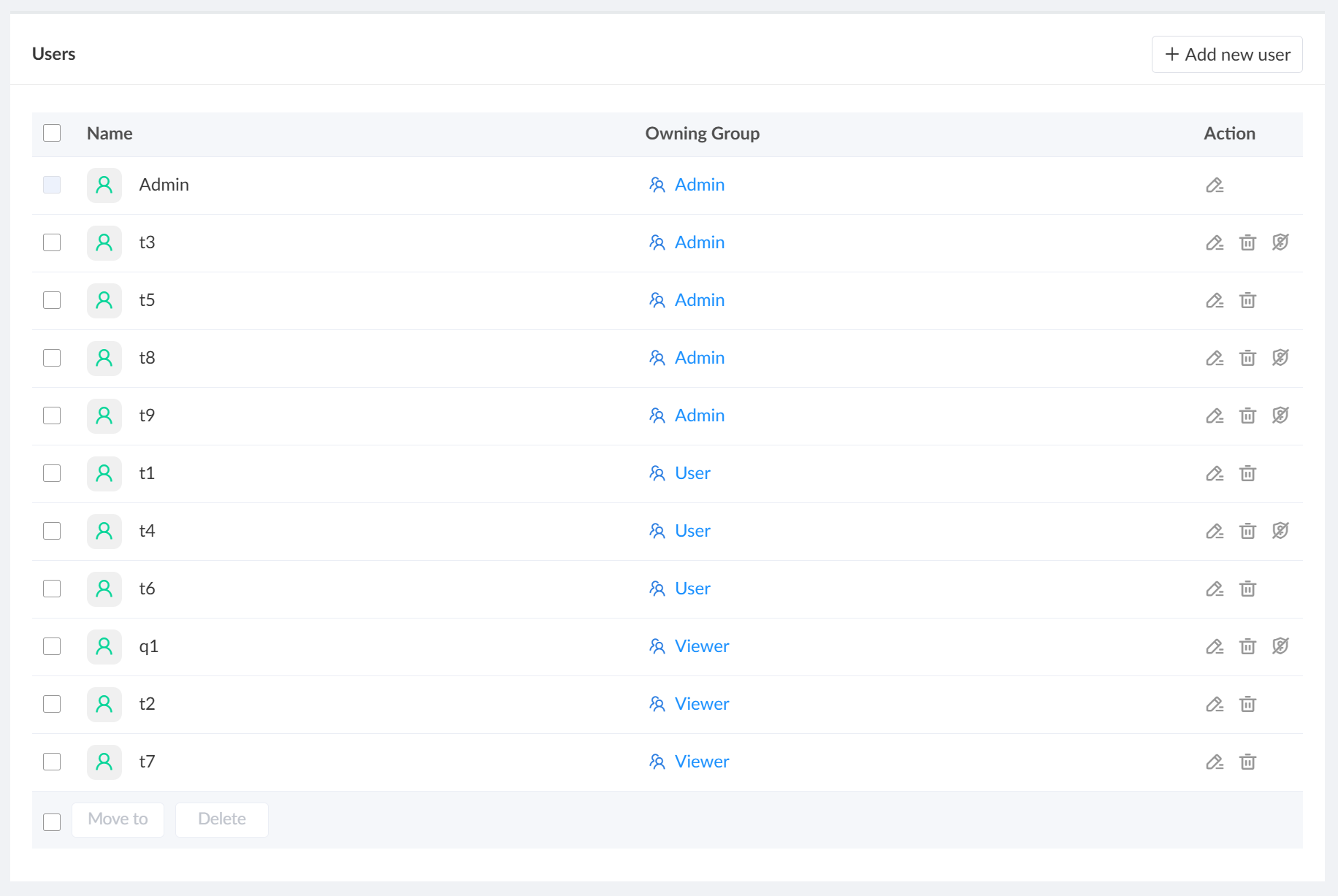Click the shield icon in the t3 row

click(1280, 242)
